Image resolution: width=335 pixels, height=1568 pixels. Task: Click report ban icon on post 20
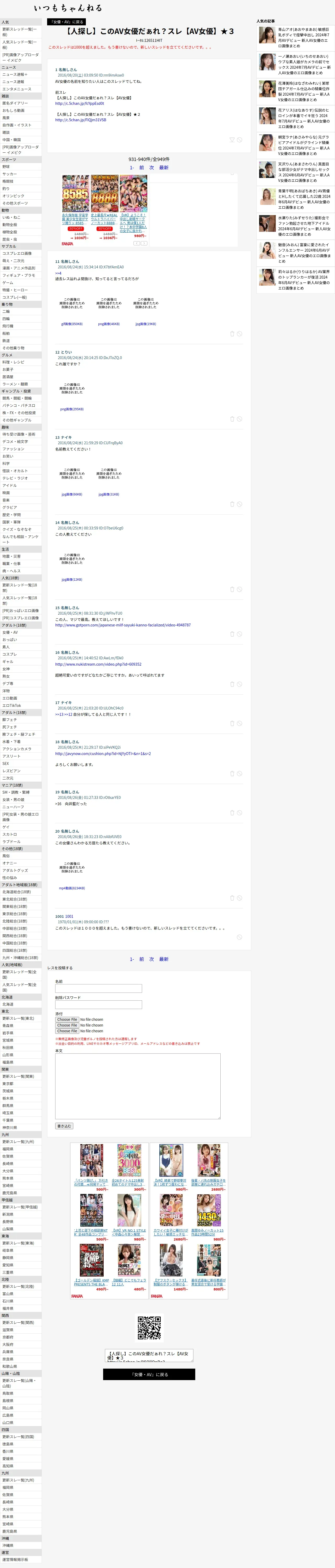click(239, 898)
